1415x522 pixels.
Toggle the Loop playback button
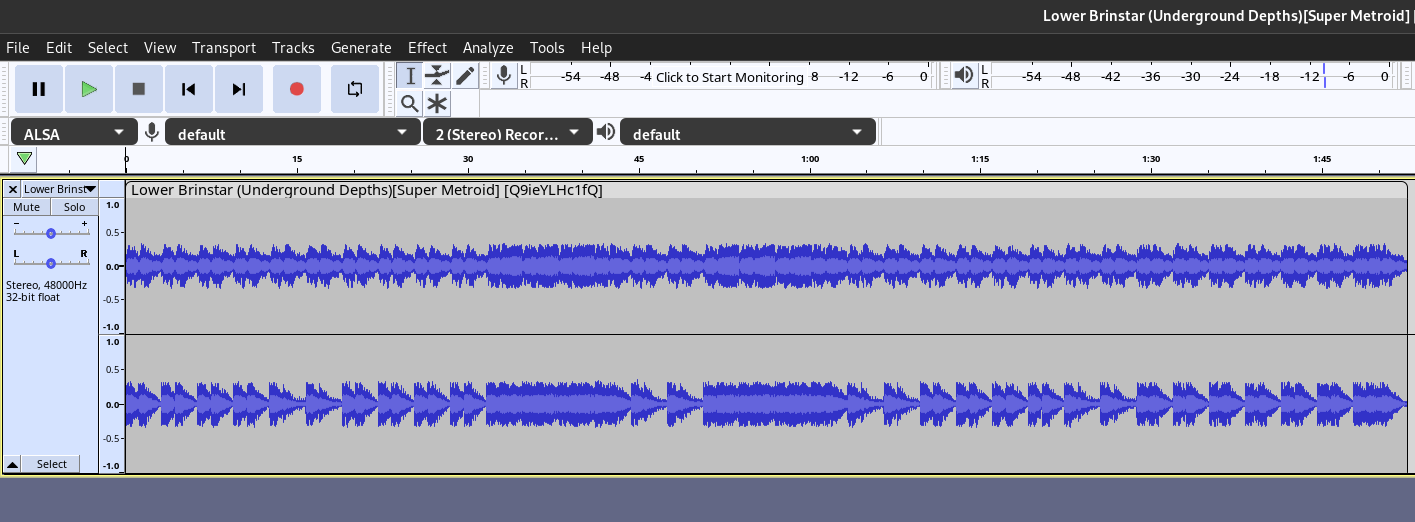coord(355,89)
